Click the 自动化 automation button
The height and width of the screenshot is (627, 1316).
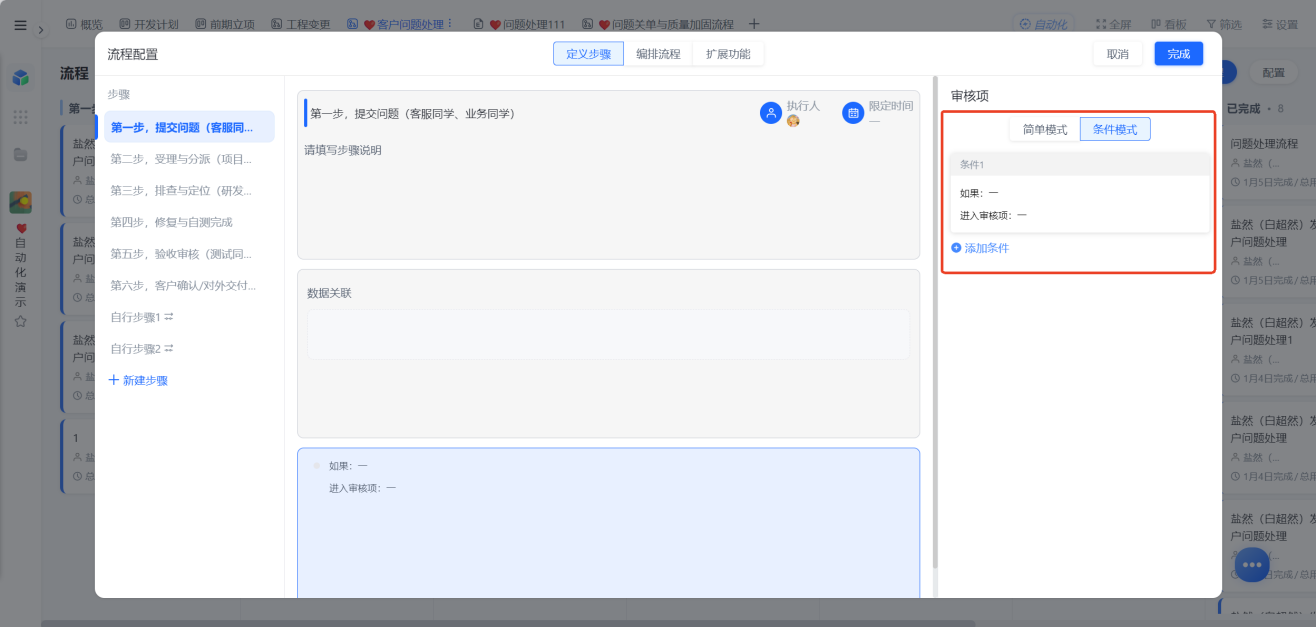click(1042, 24)
